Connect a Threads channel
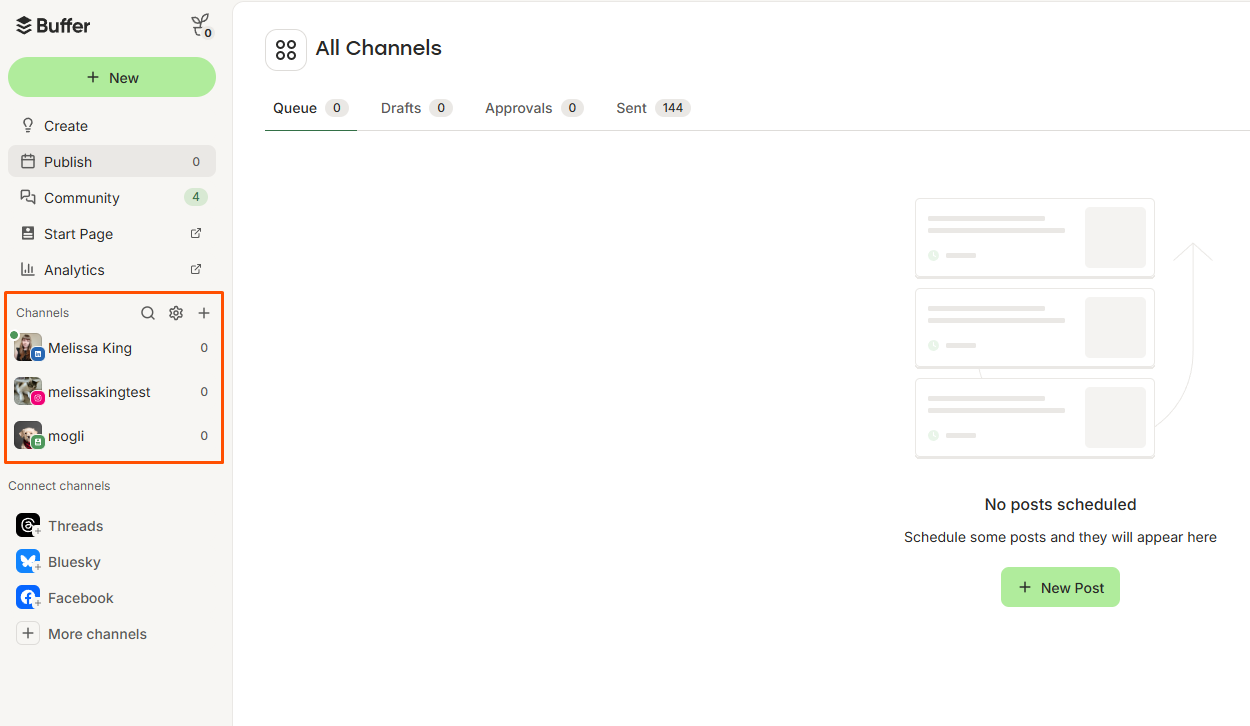This screenshot has height=726, width=1250. tap(112, 526)
